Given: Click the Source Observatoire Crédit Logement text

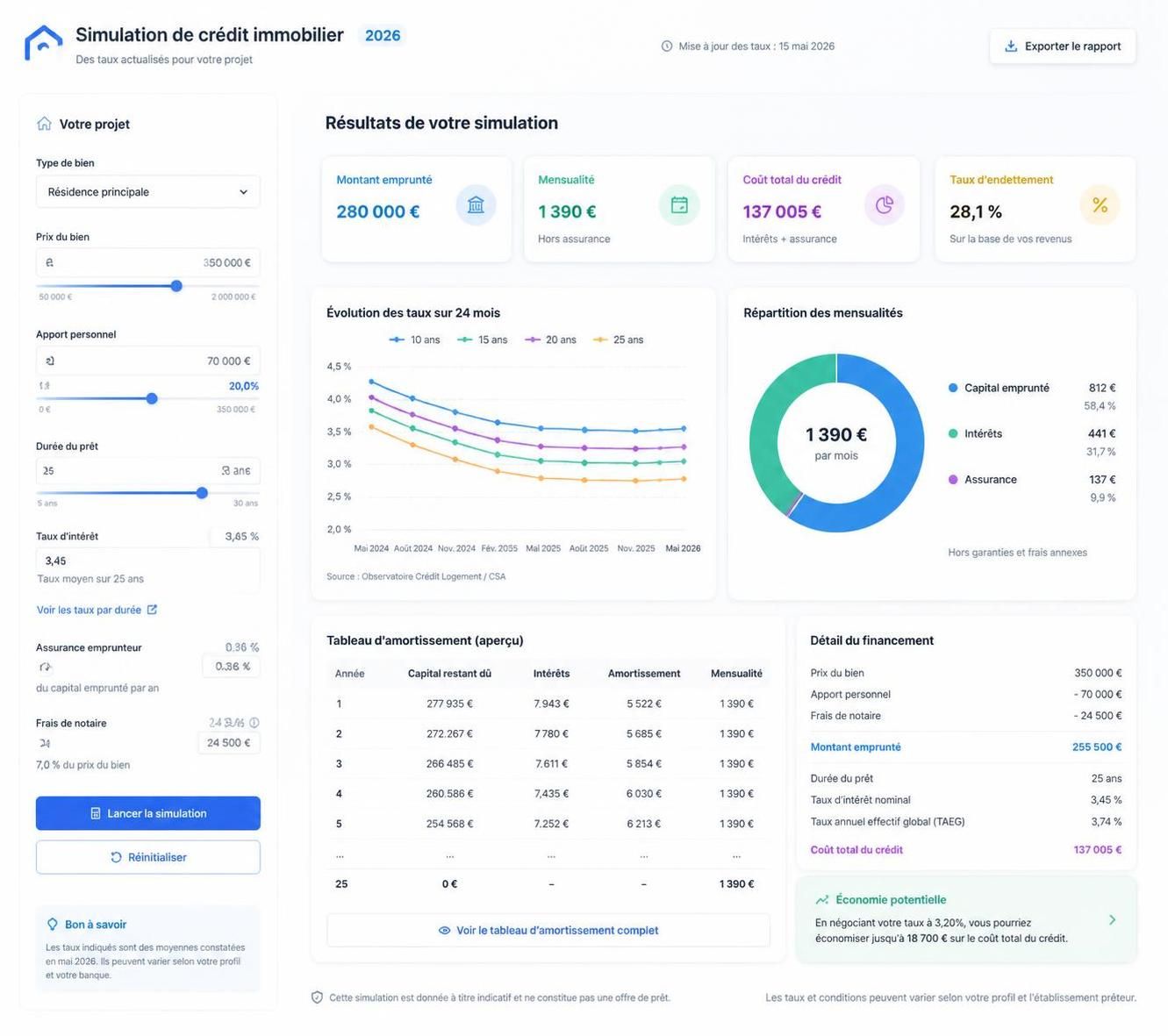Looking at the screenshot, I should tap(416, 576).
